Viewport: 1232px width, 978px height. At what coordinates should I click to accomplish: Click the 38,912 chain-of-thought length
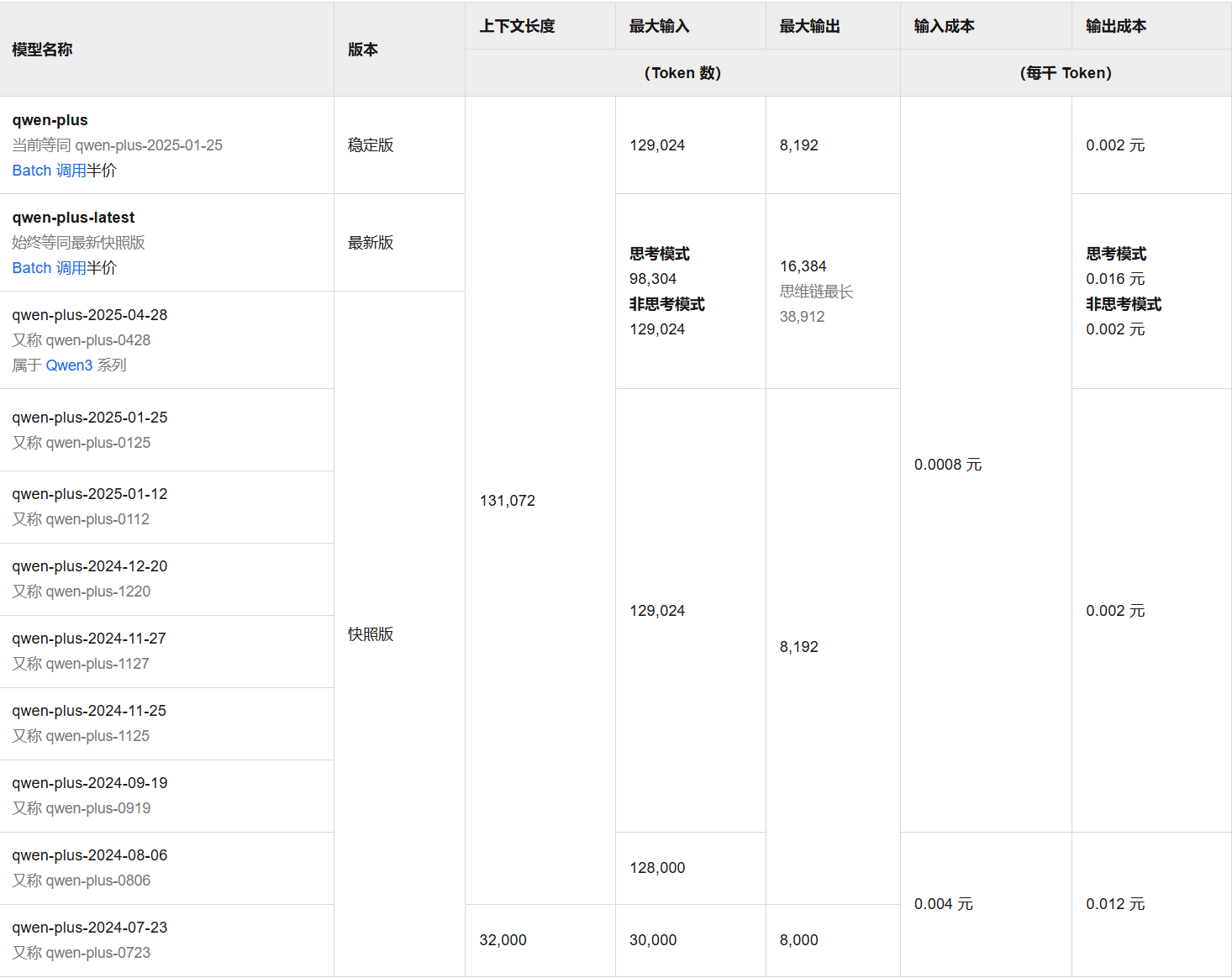pos(802,317)
